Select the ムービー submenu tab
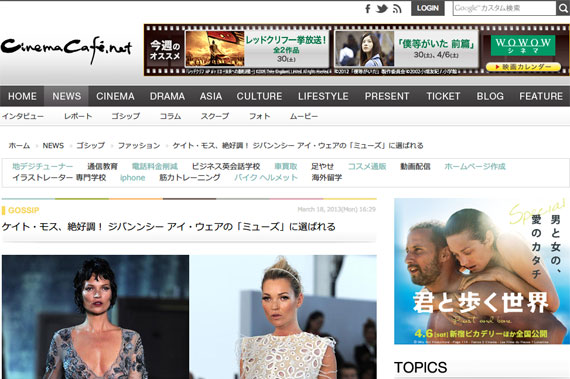Viewport: 570px width, 379px height. 304,116
